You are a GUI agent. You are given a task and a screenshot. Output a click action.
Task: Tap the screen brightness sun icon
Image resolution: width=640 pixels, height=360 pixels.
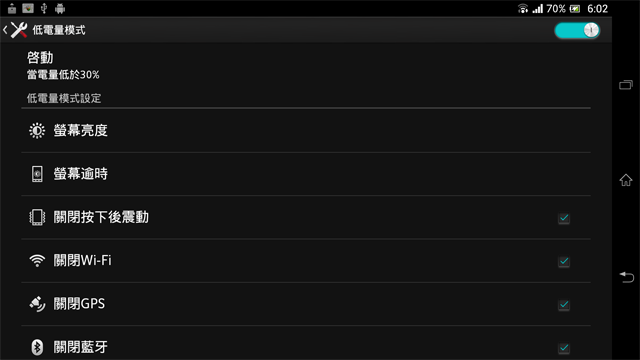pos(37,131)
